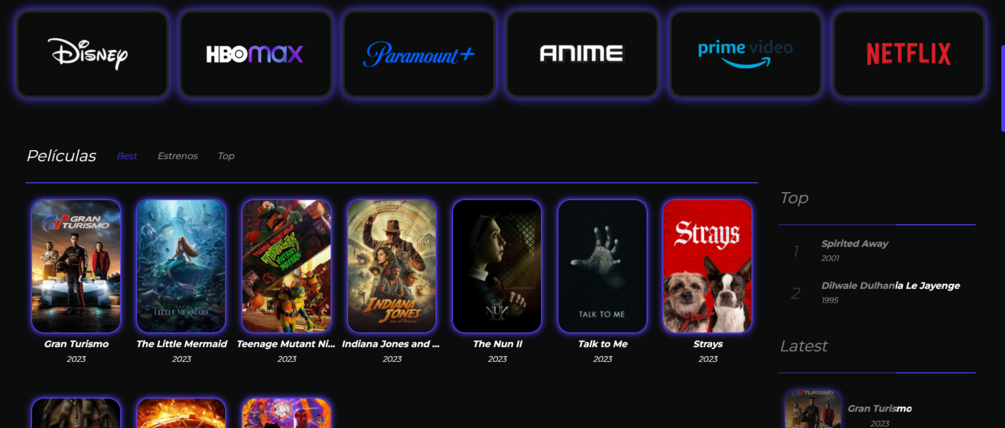Open The Little Mermaid poster
The image size is (1005, 428).
click(181, 266)
